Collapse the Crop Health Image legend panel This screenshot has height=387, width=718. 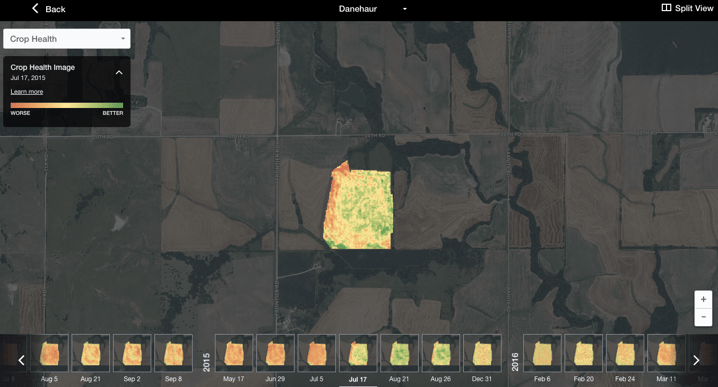119,72
